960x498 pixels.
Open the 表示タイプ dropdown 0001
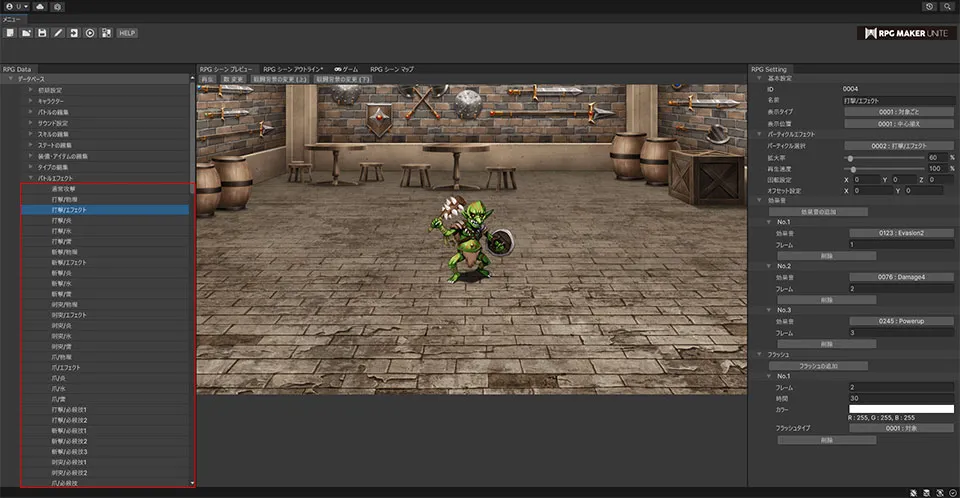coord(901,112)
